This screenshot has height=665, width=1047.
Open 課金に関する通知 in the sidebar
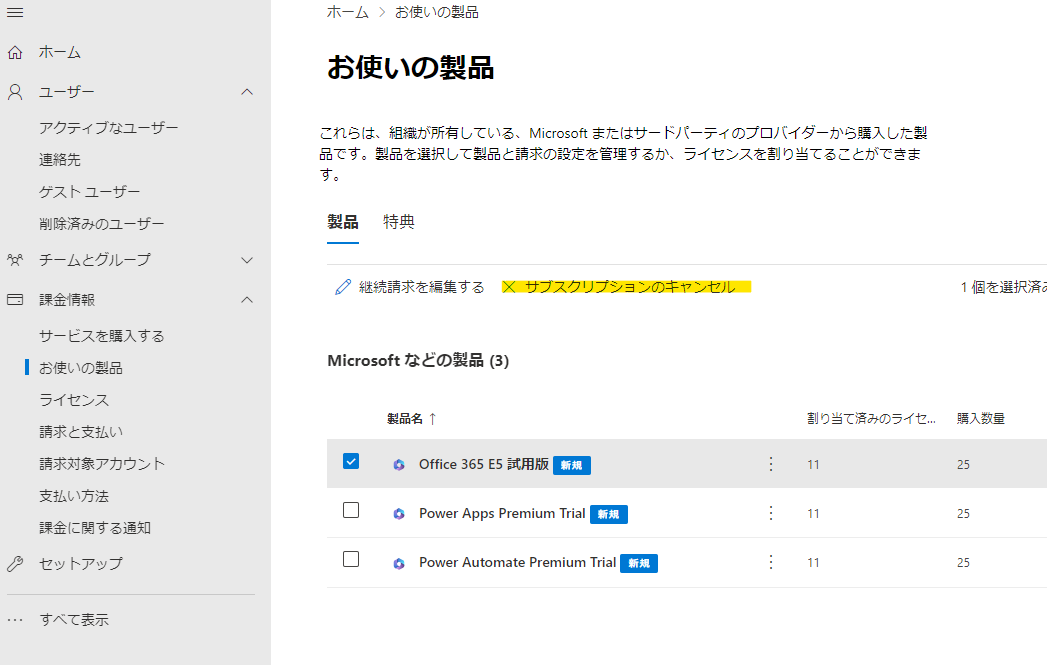[95, 528]
